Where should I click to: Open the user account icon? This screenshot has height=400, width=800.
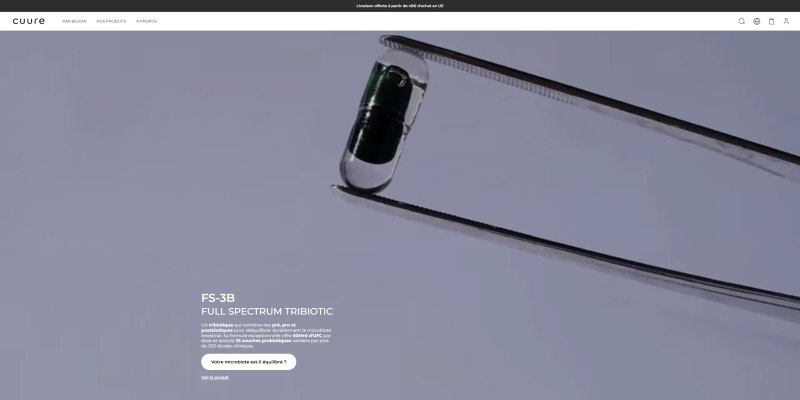point(786,21)
